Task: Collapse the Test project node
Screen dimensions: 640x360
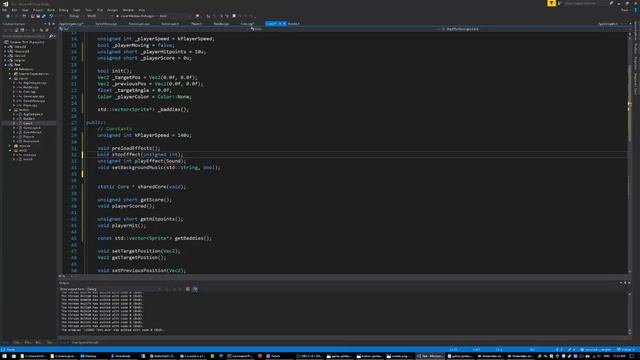Action: tap(6, 64)
